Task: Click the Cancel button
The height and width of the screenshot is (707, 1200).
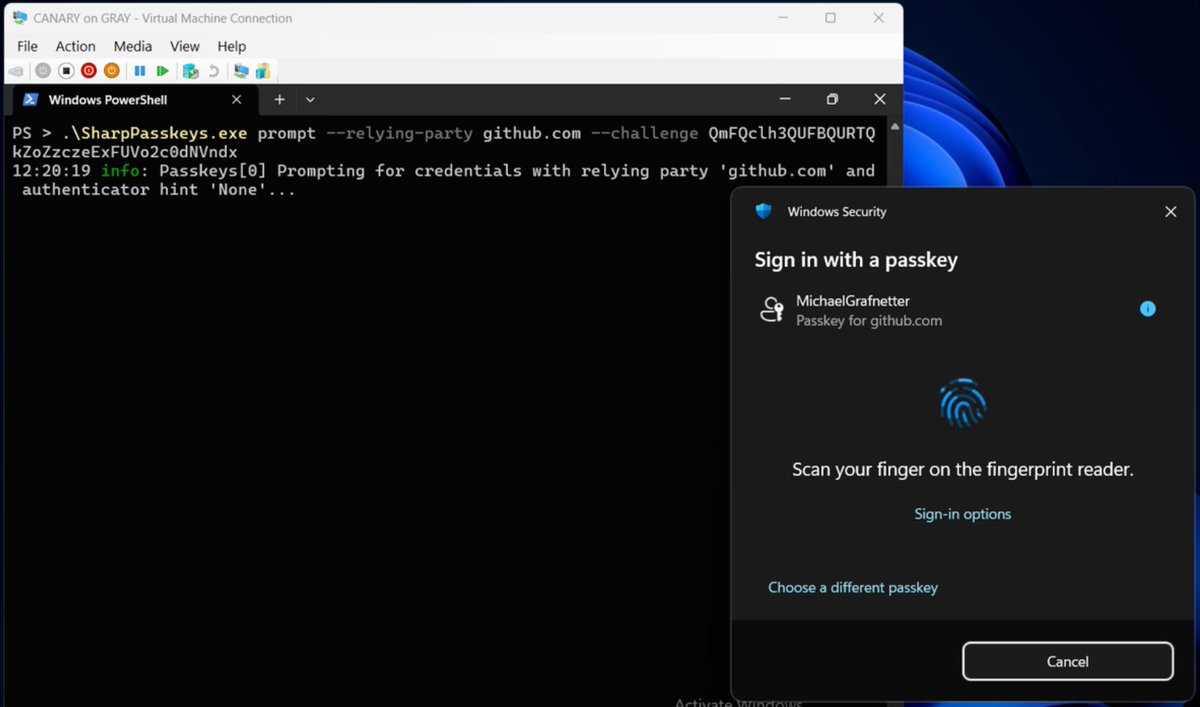Action: tap(1067, 661)
